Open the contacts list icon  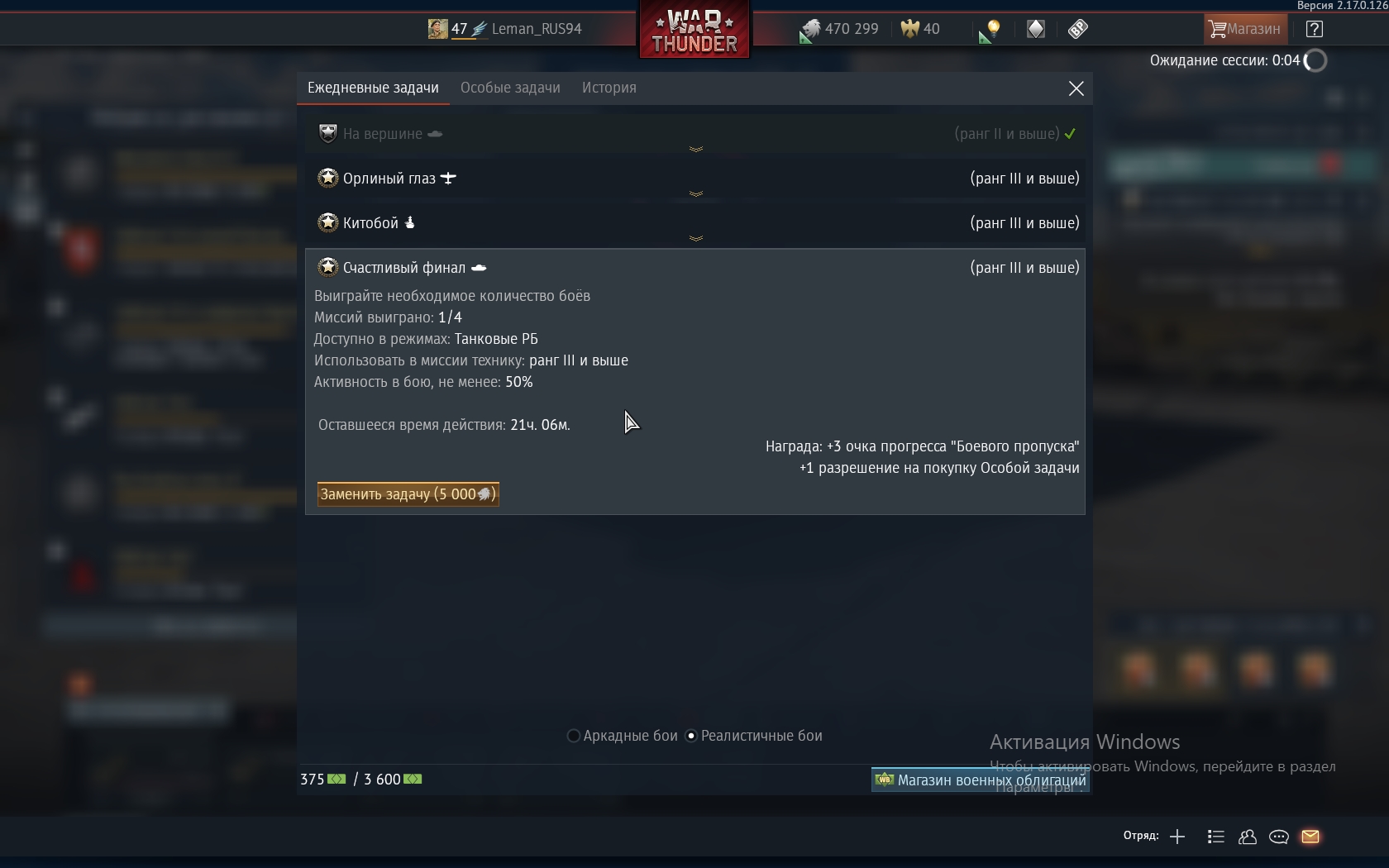click(1248, 837)
